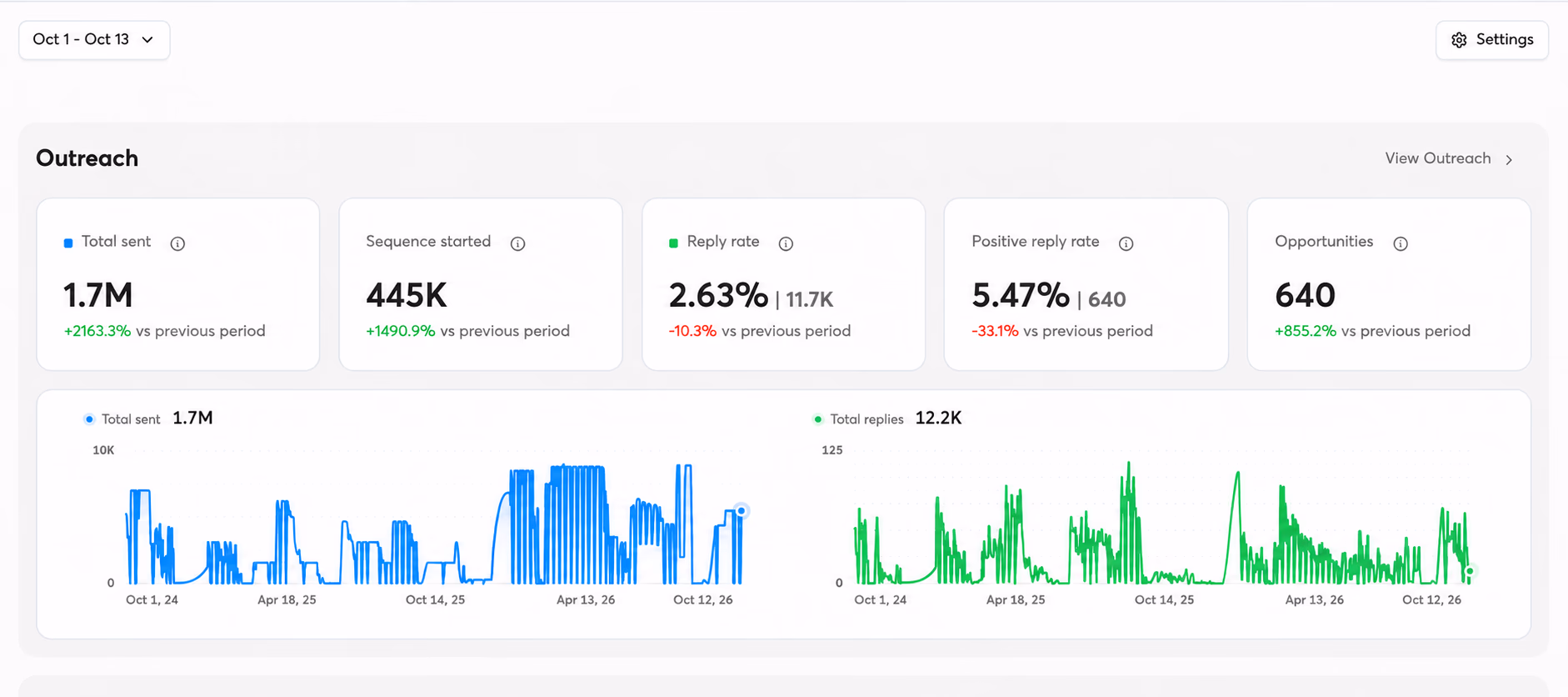Click the info icon next to Reply rate
This screenshot has height=697, width=1568.
(x=786, y=243)
